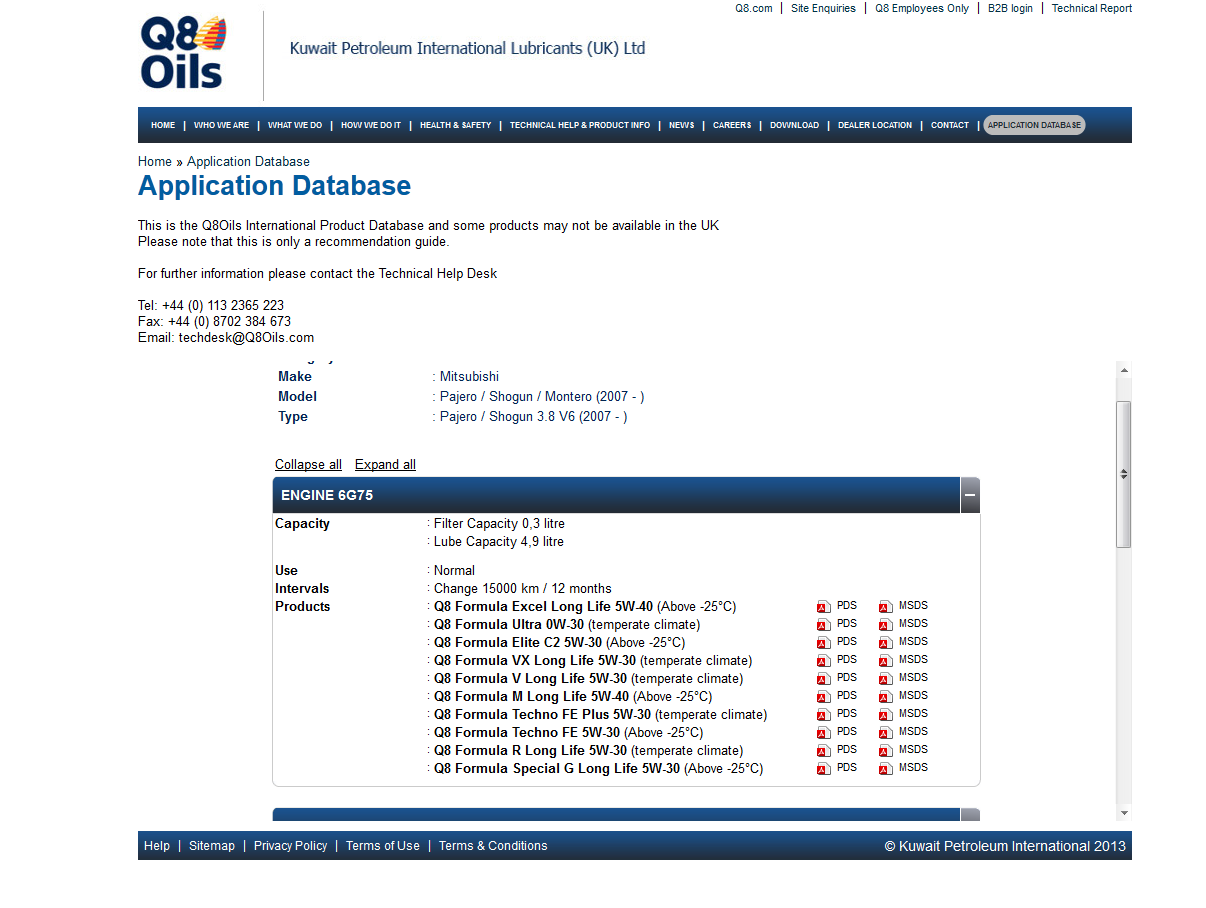The width and height of the screenshot is (1206, 908).
Task: Click PDS icon for Q8 Formula R Long Life
Action: pyautogui.click(x=824, y=750)
